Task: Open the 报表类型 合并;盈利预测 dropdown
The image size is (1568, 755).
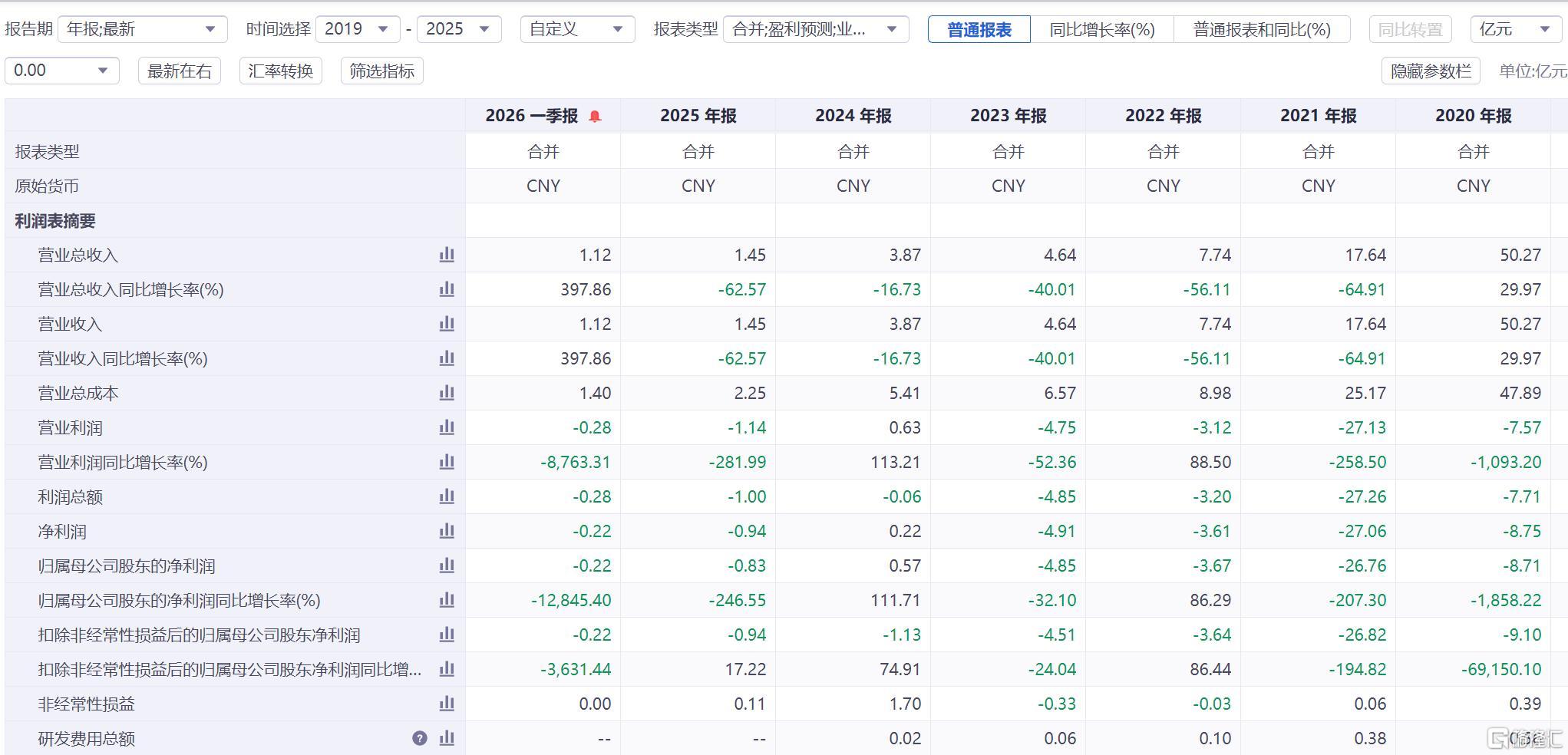Action: click(x=816, y=29)
